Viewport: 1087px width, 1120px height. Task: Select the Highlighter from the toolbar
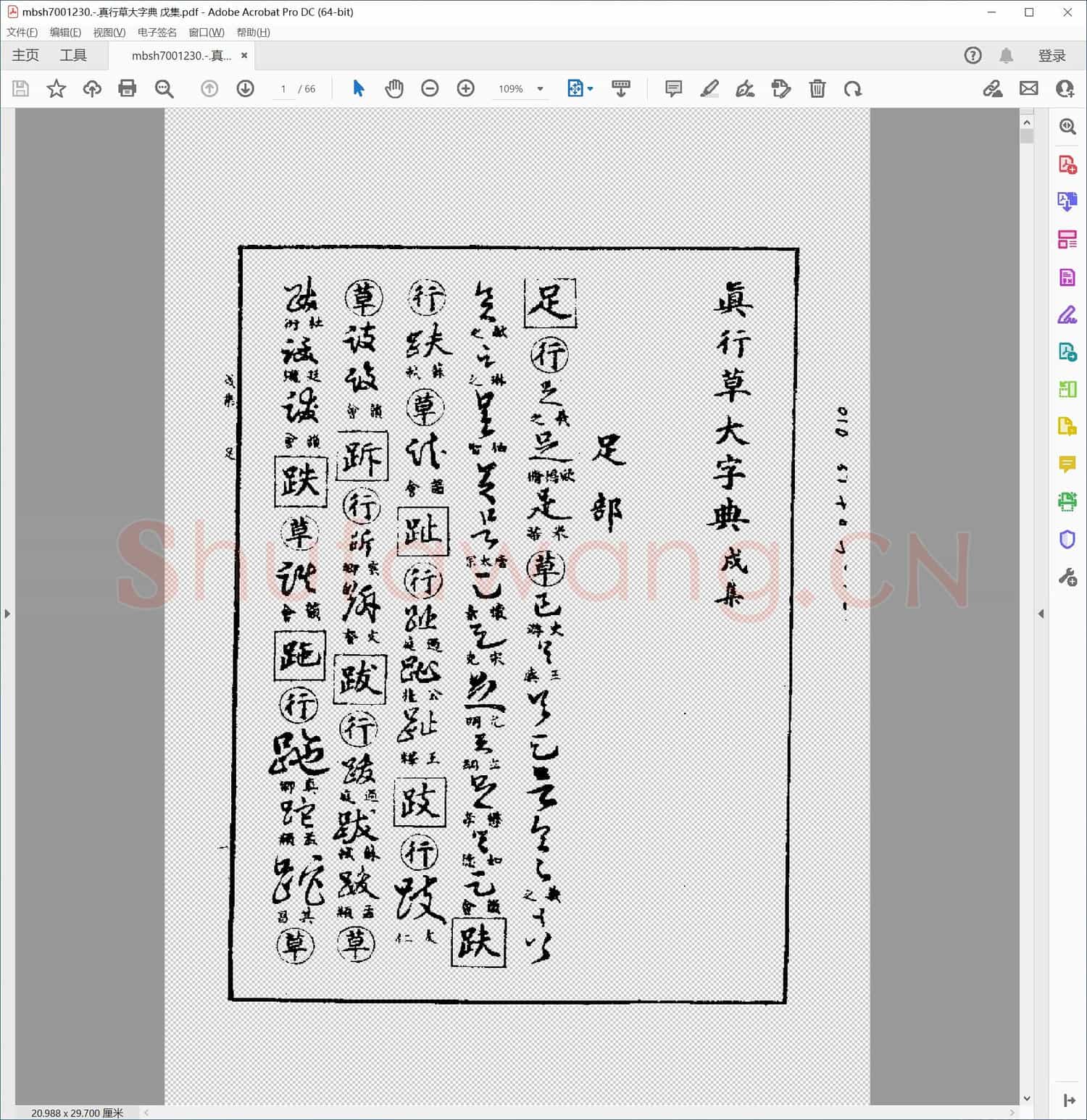709,88
